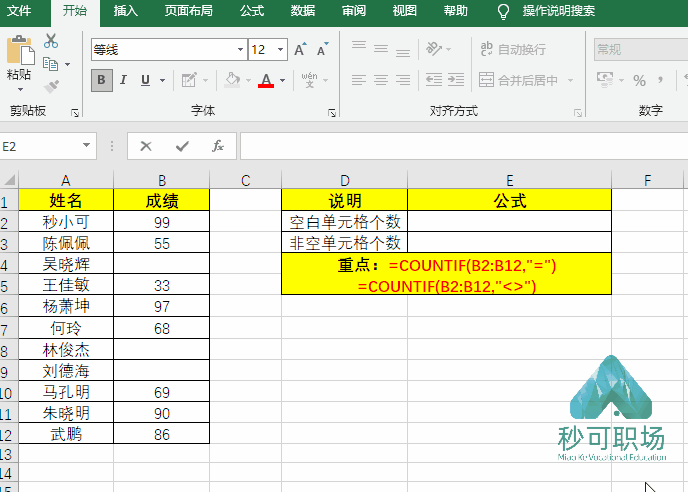688x492 pixels.
Task: Expand paste options arrow under 粘贴
Action: coord(20,90)
